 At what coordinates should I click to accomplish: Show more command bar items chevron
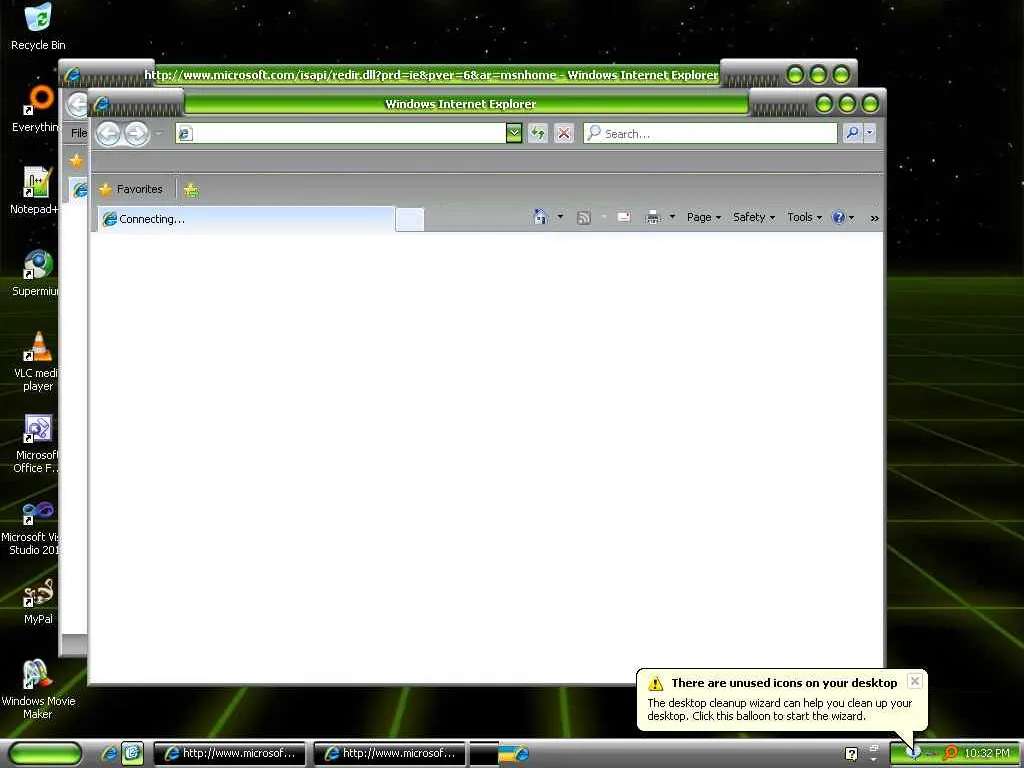[874, 218]
